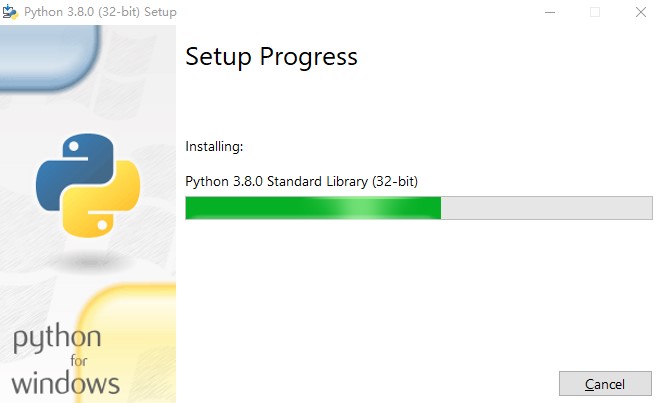Click the yellow snake half of Python logo
Image resolution: width=660 pixels, height=403 pixels.
coord(101,200)
